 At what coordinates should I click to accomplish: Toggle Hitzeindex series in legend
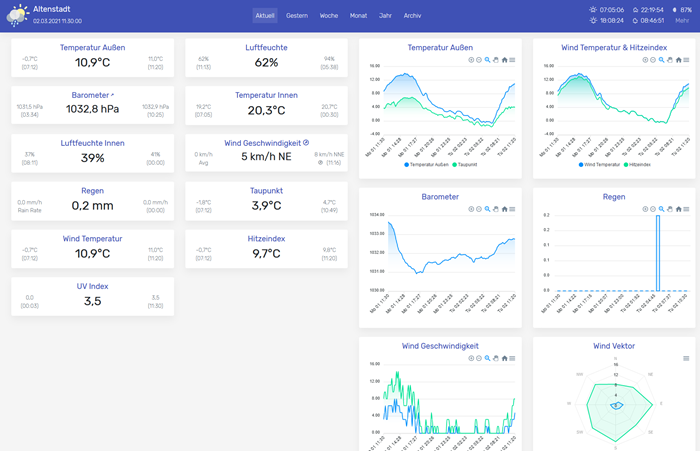pyautogui.click(x=637, y=165)
